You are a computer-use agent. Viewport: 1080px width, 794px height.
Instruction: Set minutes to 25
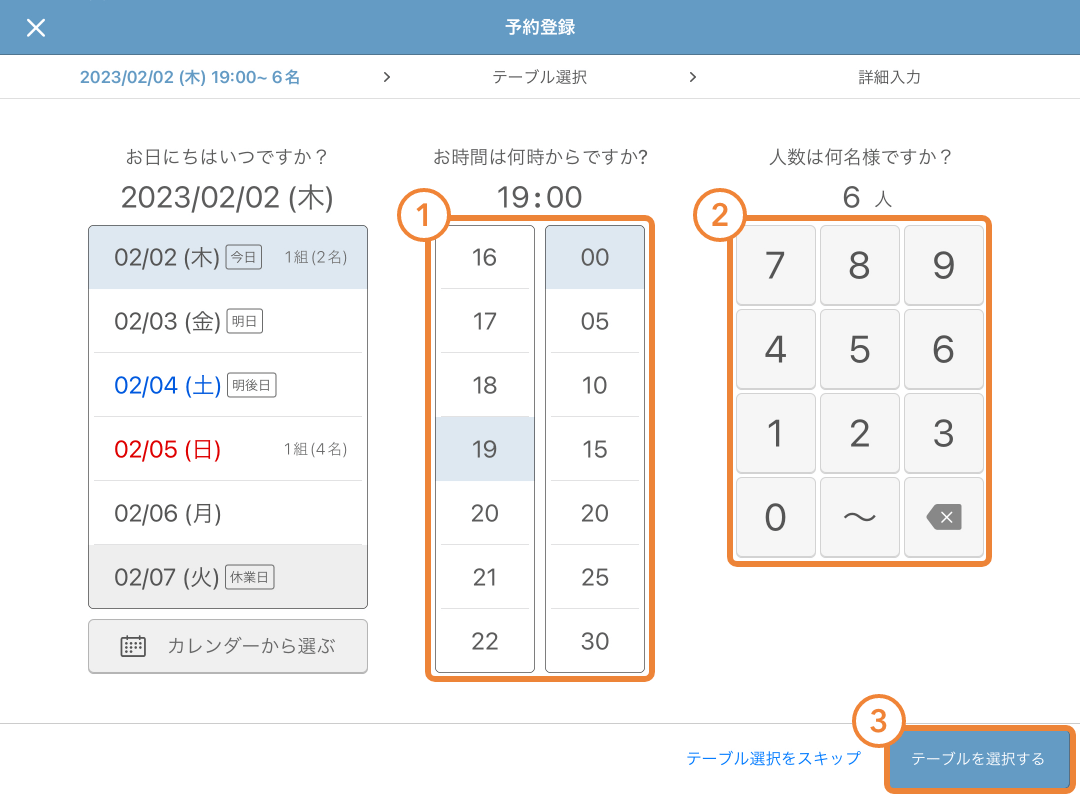[595, 577]
